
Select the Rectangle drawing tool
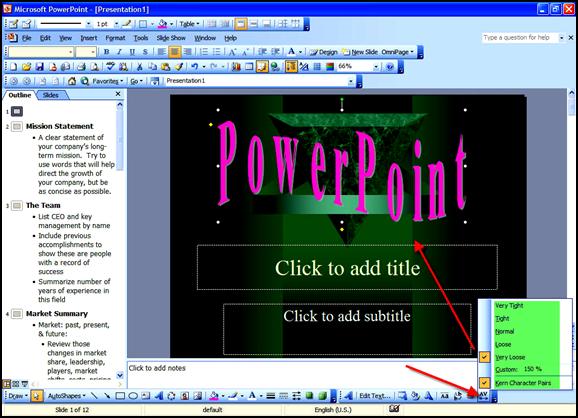[x=120, y=396]
